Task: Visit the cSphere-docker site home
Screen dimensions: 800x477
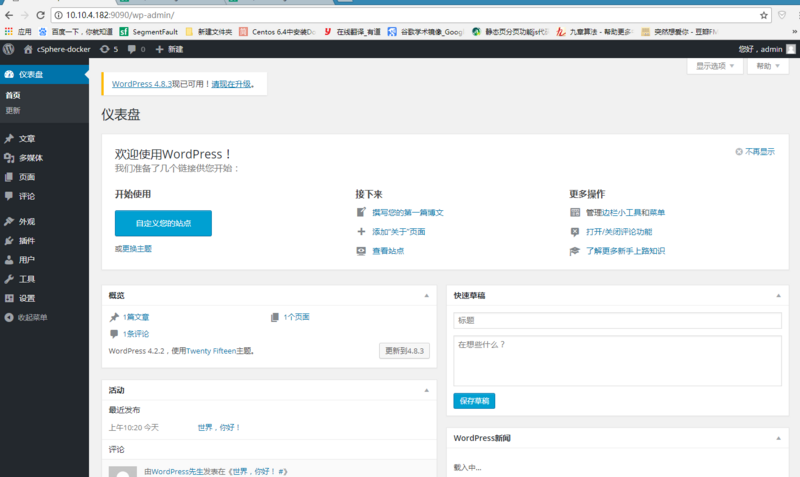Action: click(57, 49)
